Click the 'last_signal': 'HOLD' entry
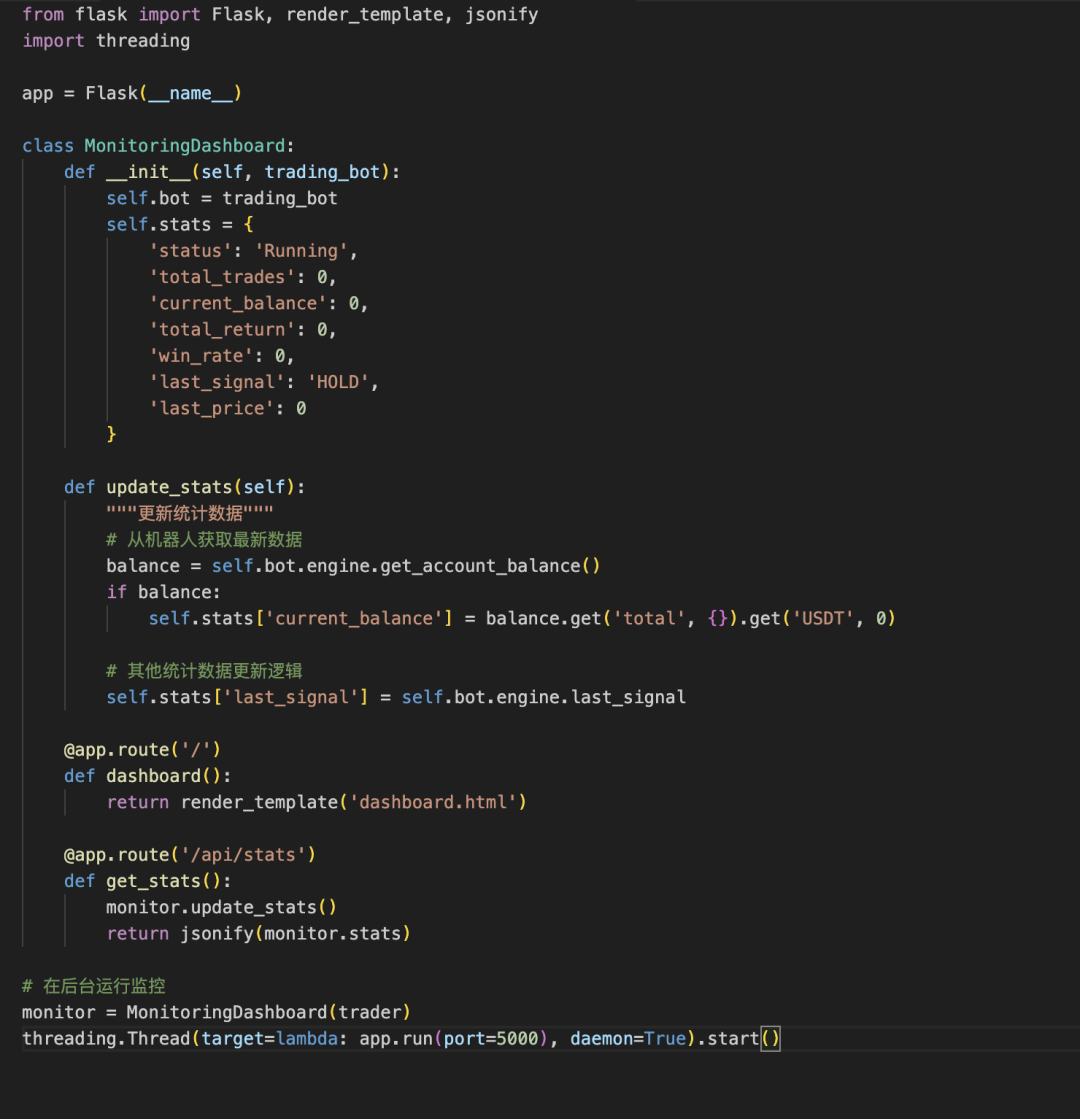The width and height of the screenshot is (1080, 1119). coord(263,383)
